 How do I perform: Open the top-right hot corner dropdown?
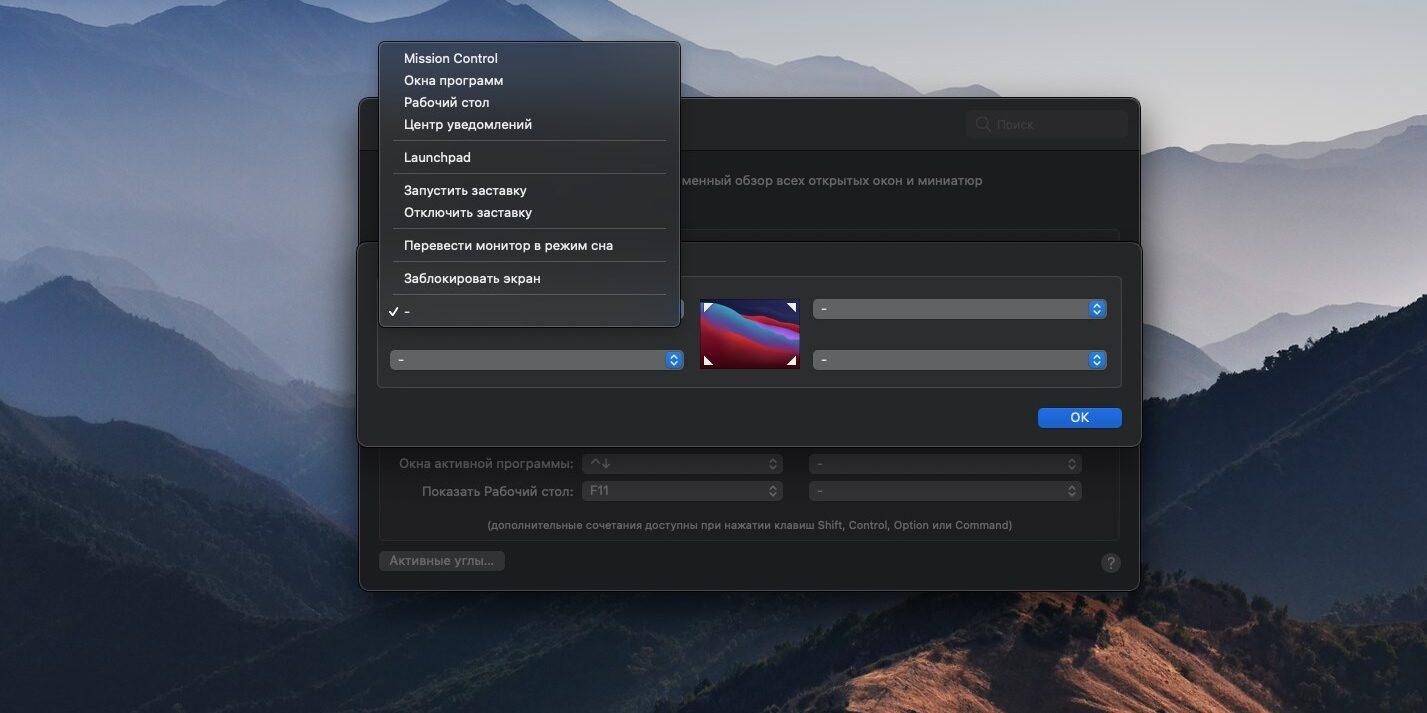tap(959, 310)
